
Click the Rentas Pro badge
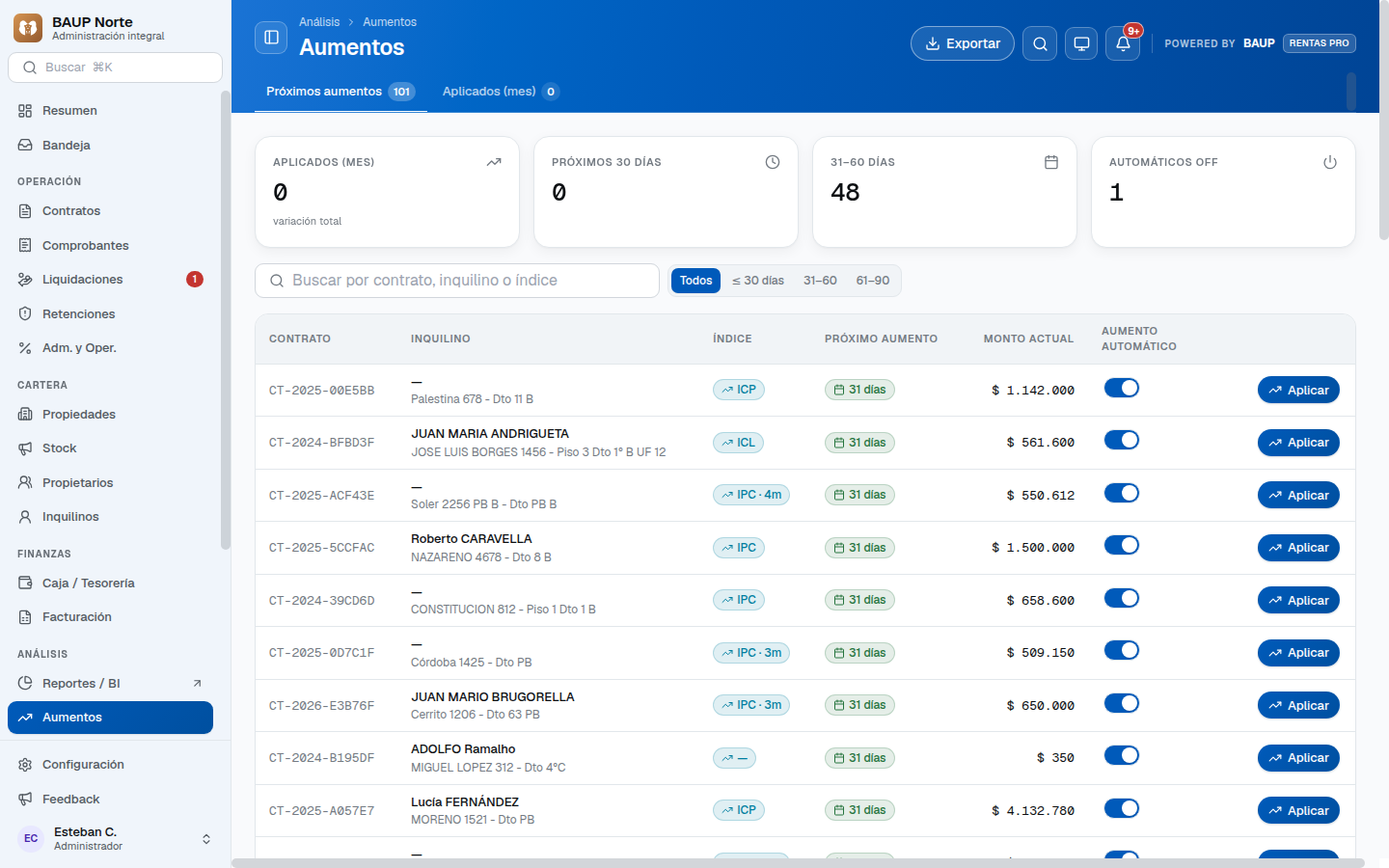1320,43
